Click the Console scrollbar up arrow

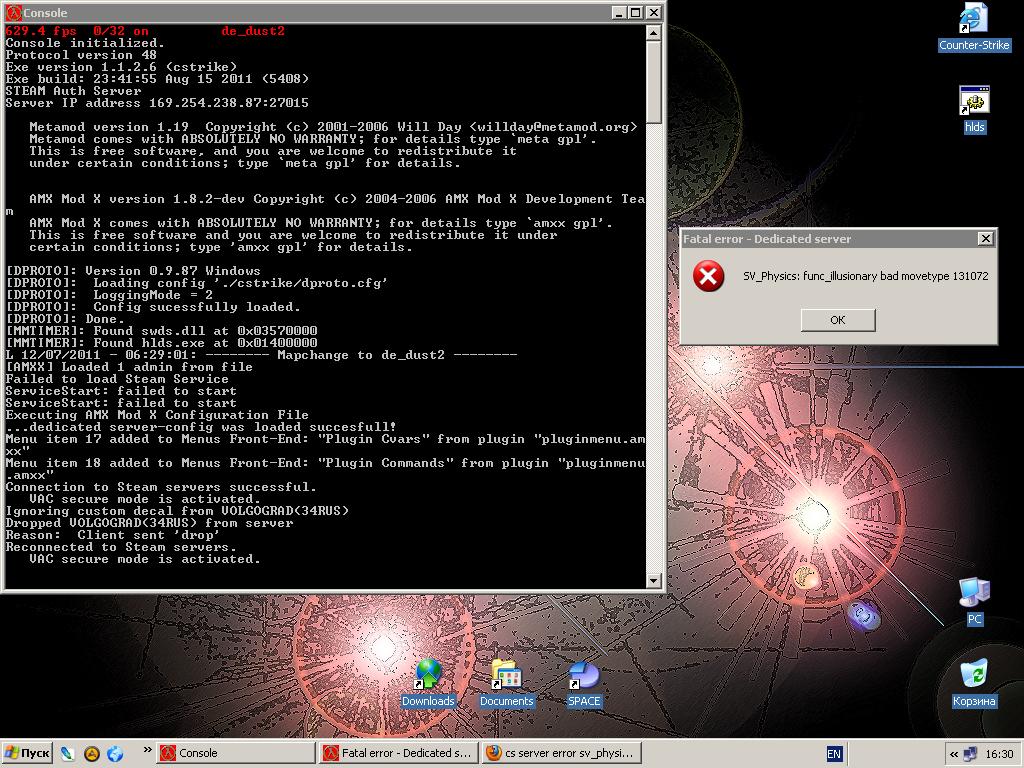654,32
